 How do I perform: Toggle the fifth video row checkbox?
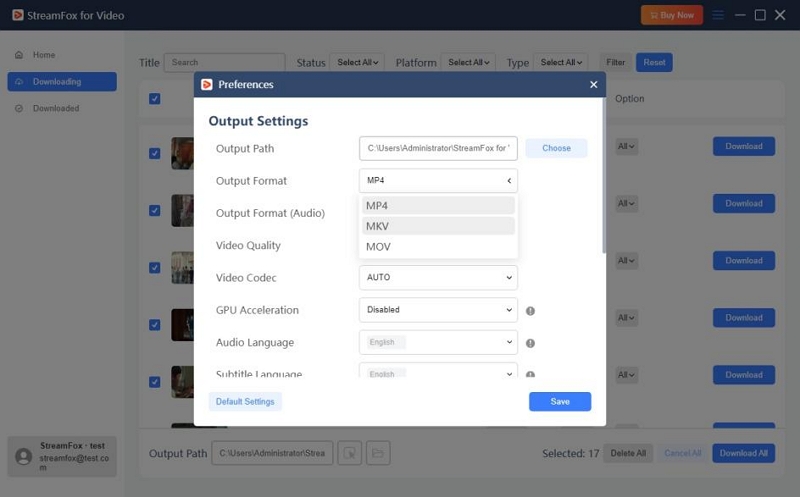click(x=155, y=382)
